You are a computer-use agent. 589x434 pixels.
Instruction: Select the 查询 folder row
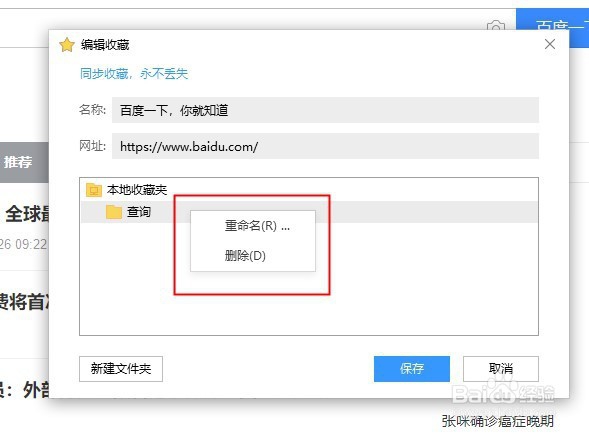pos(309,212)
